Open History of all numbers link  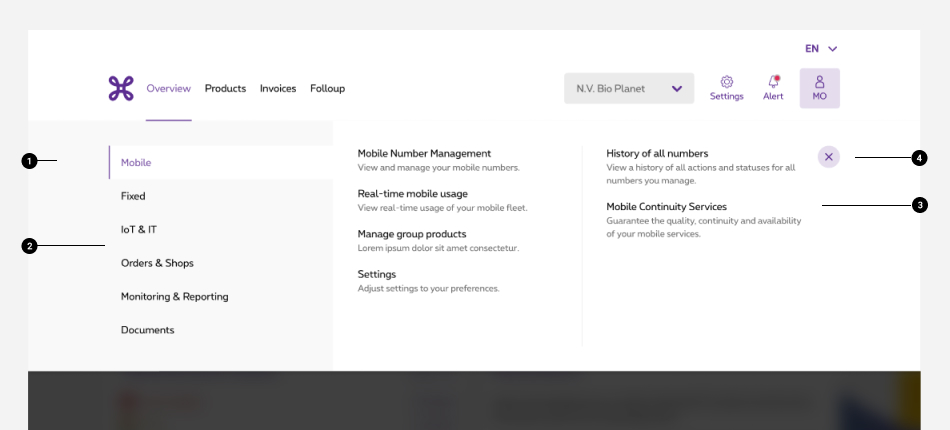(x=657, y=153)
